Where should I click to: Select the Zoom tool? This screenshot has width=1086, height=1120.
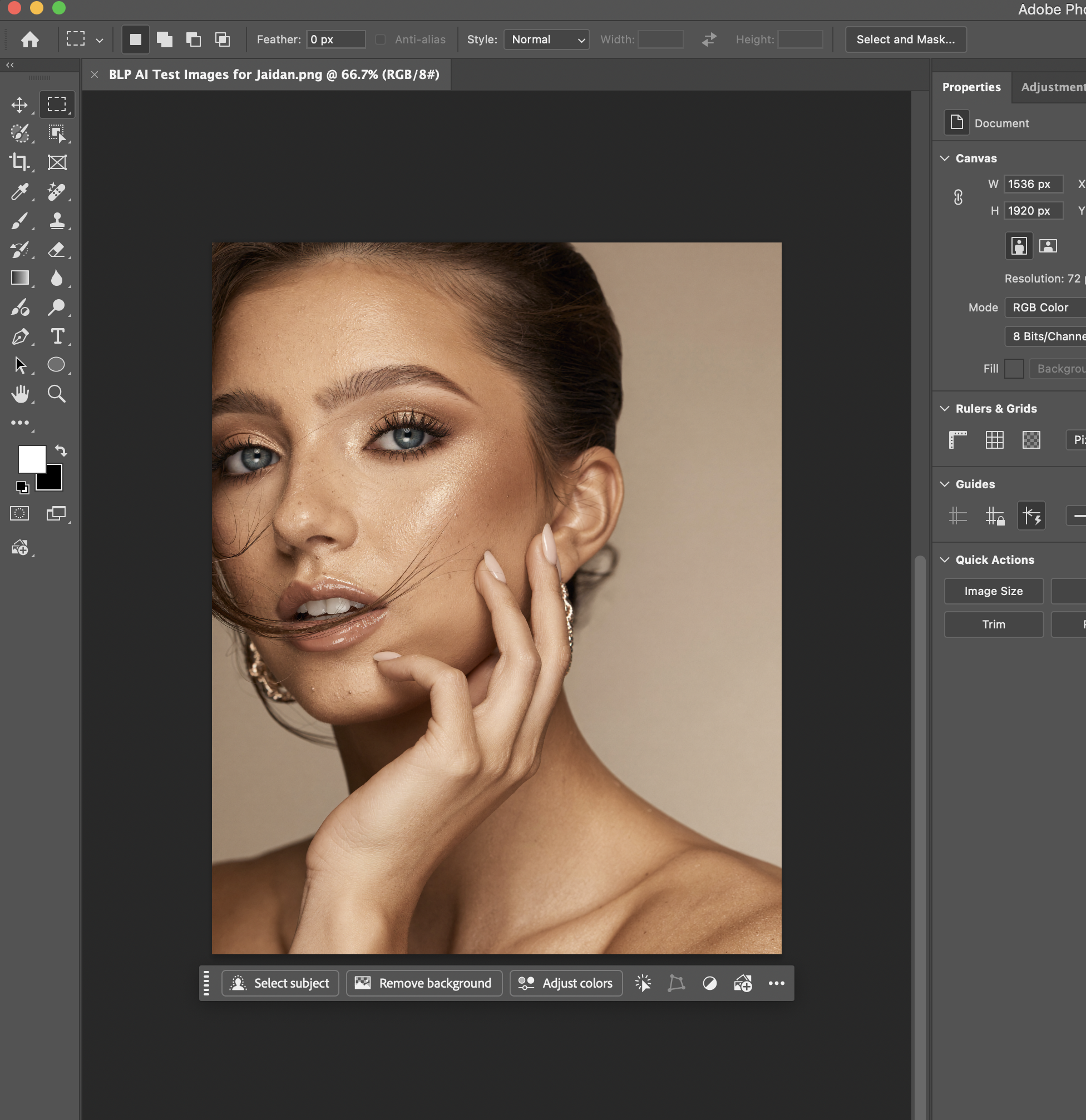57,394
